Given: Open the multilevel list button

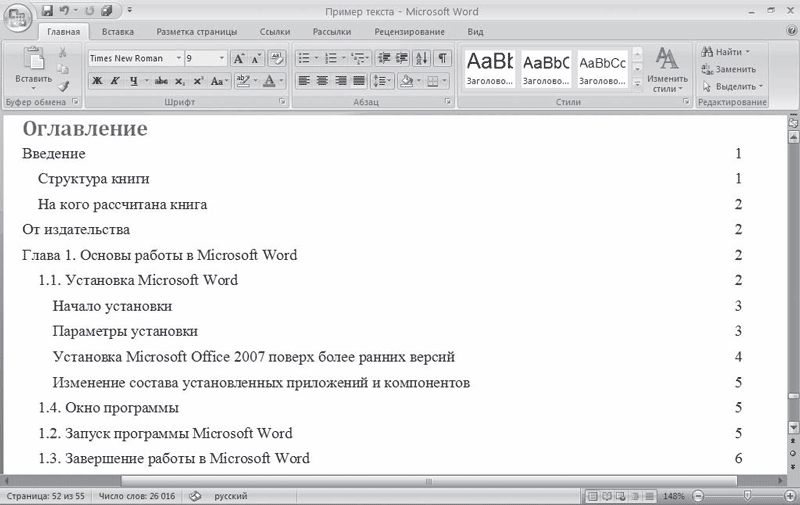Looking at the screenshot, I should click(360, 58).
